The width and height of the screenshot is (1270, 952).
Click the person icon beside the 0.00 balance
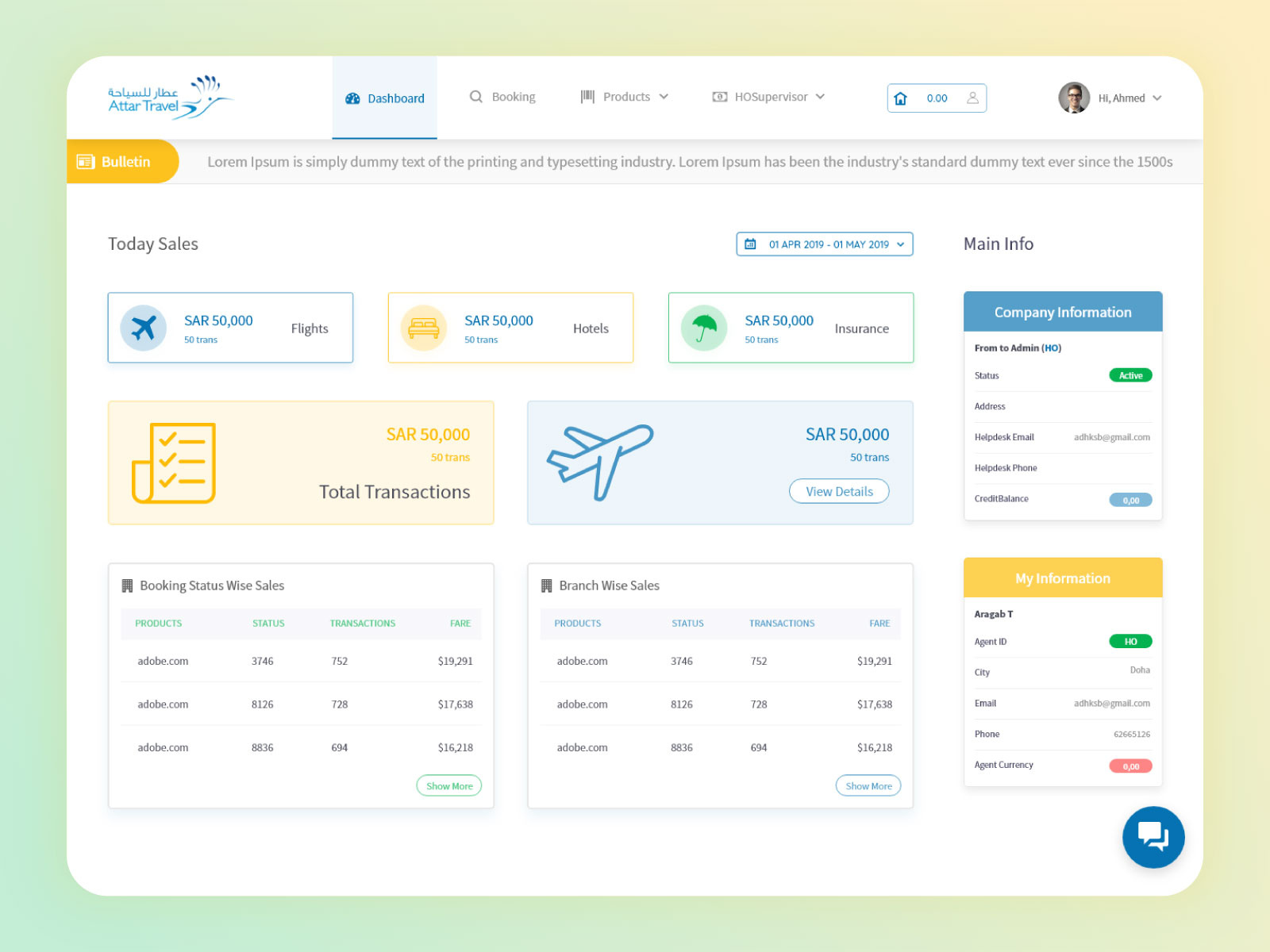coord(972,98)
